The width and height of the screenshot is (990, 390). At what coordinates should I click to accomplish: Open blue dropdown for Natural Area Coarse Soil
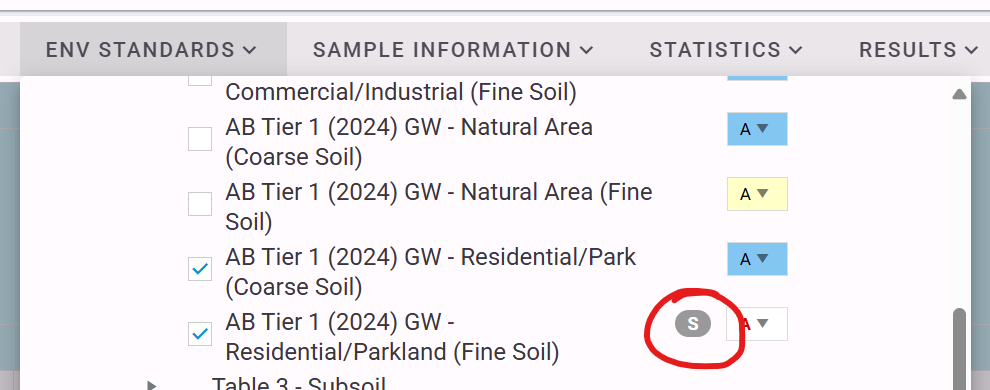[x=757, y=129]
